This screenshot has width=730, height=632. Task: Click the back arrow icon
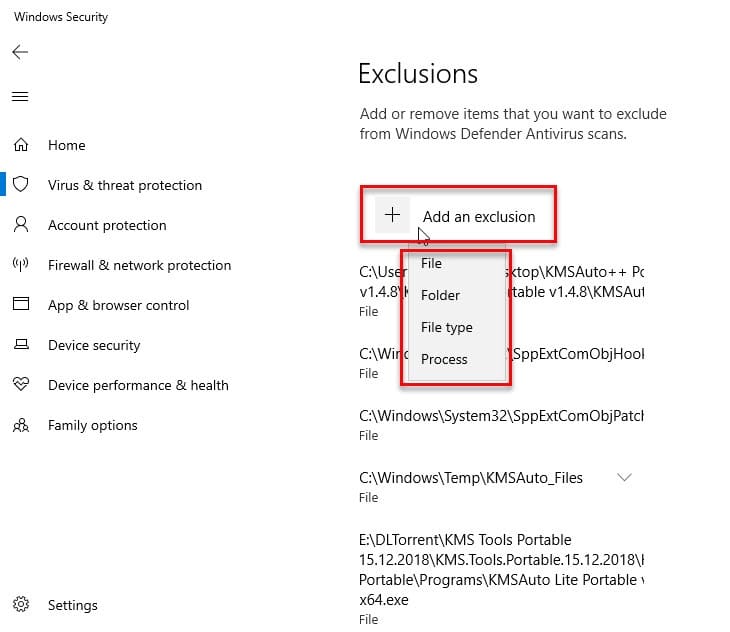point(20,52)
